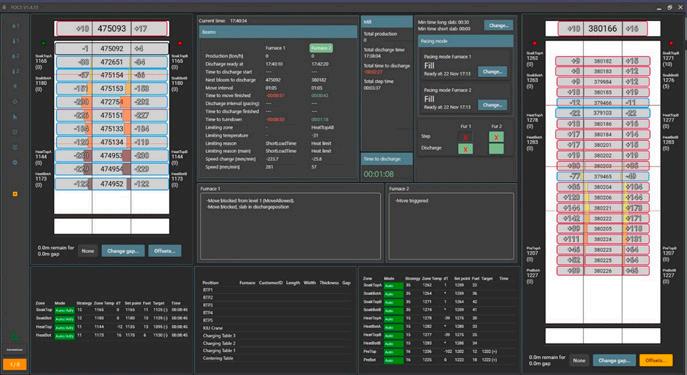Image resolution: width=687 pixels, height=375 pixels.
Task: Select slab 475093 at top of left furnace
Action: click(x=112, y=29)
